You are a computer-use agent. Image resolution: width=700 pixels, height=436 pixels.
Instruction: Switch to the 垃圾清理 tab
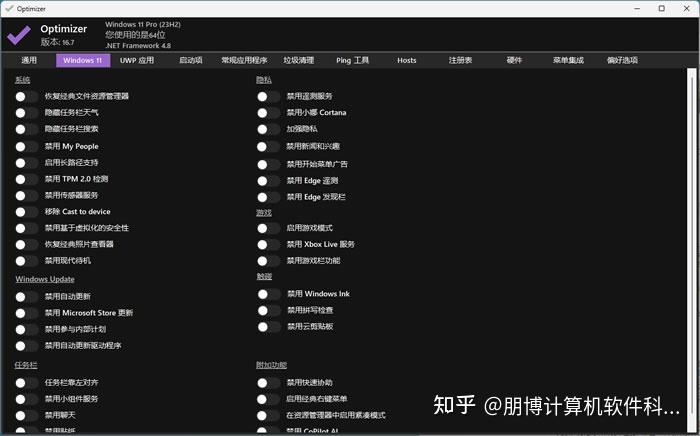coord(299,60)
